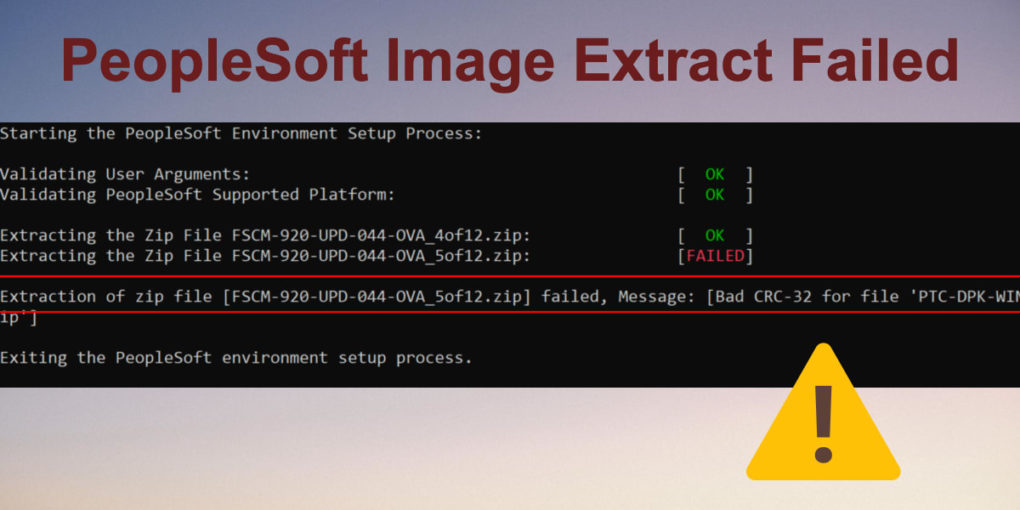Image resolution: width=1020 pixels, height=510 pixels.
Task: Click the line "Starting the PeopleSoft Environment Setup Process:"
Action: click(241, 134)
